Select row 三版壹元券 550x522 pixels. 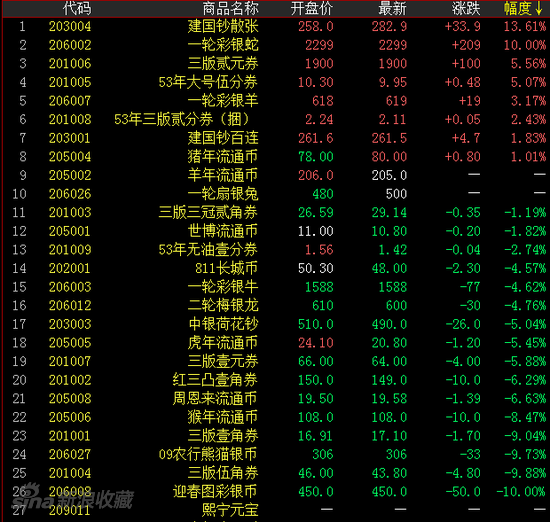(x=276, y=361)
